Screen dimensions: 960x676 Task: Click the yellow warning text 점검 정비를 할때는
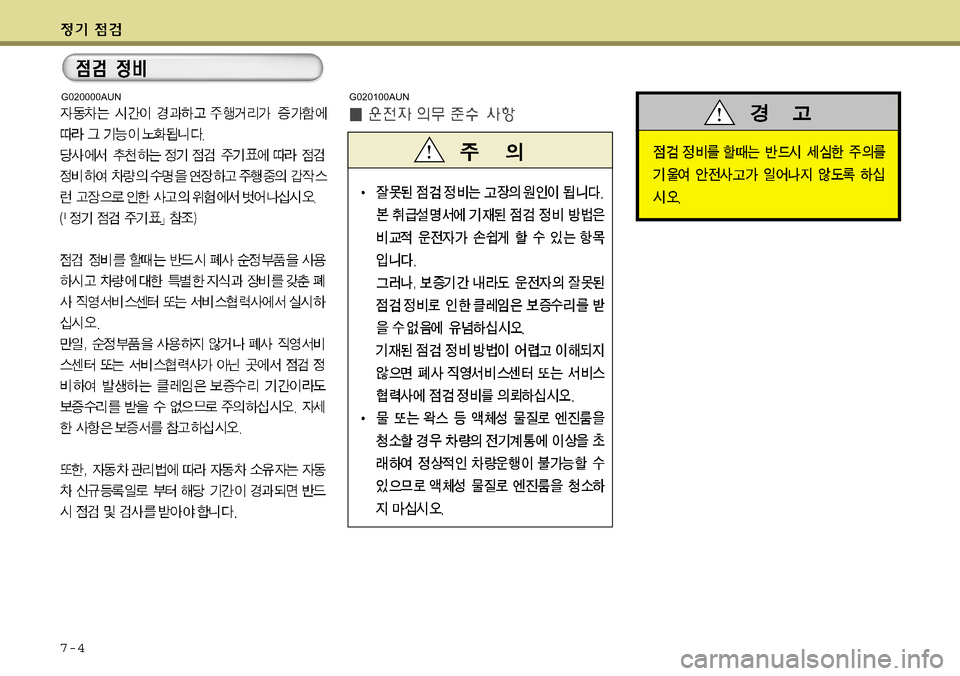click(769, 174)
